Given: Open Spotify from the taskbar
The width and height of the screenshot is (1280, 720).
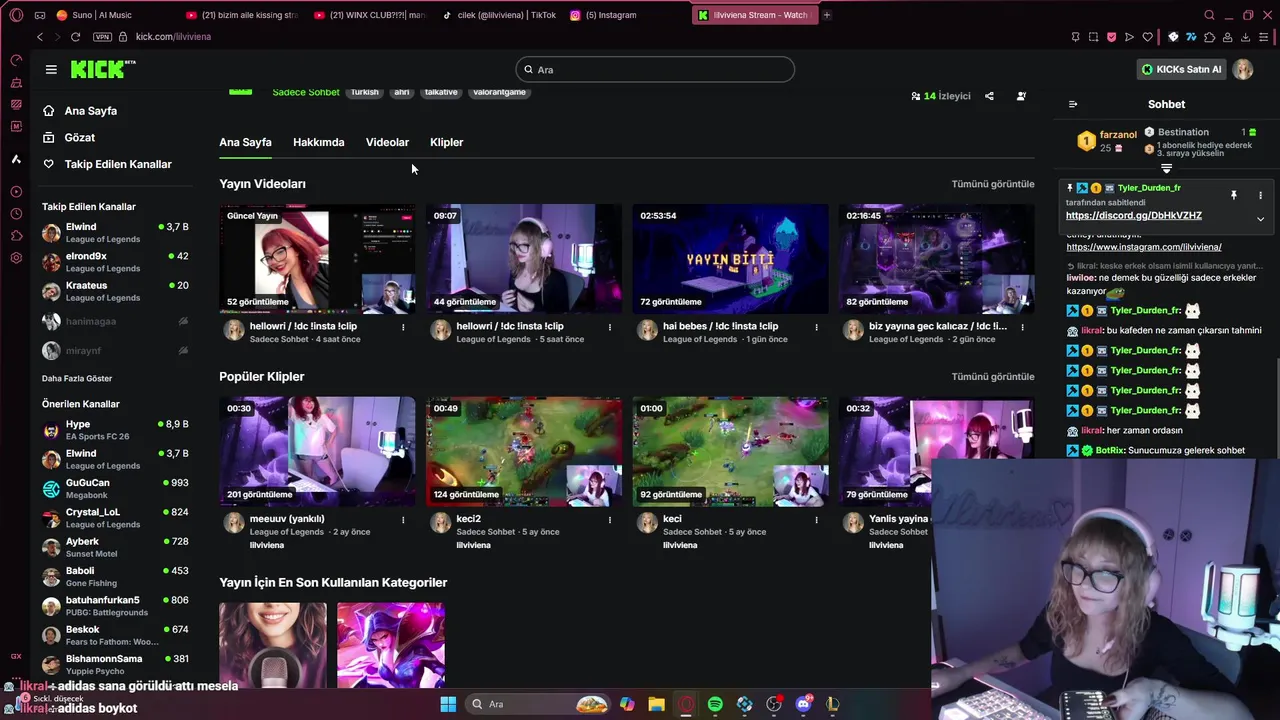Looking at the screenshot, I should [x=715, y=704].
